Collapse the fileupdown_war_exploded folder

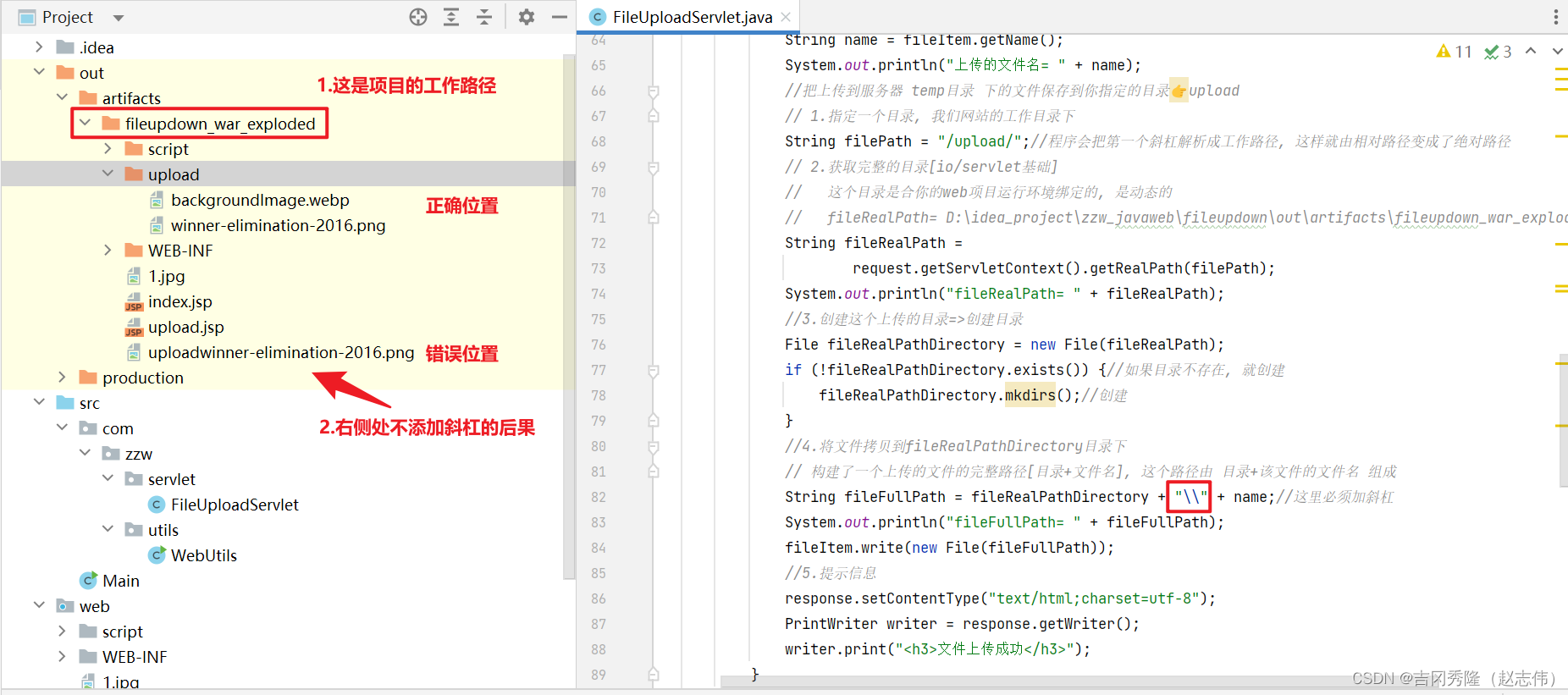pyautogui.click(x=85, y=123)
